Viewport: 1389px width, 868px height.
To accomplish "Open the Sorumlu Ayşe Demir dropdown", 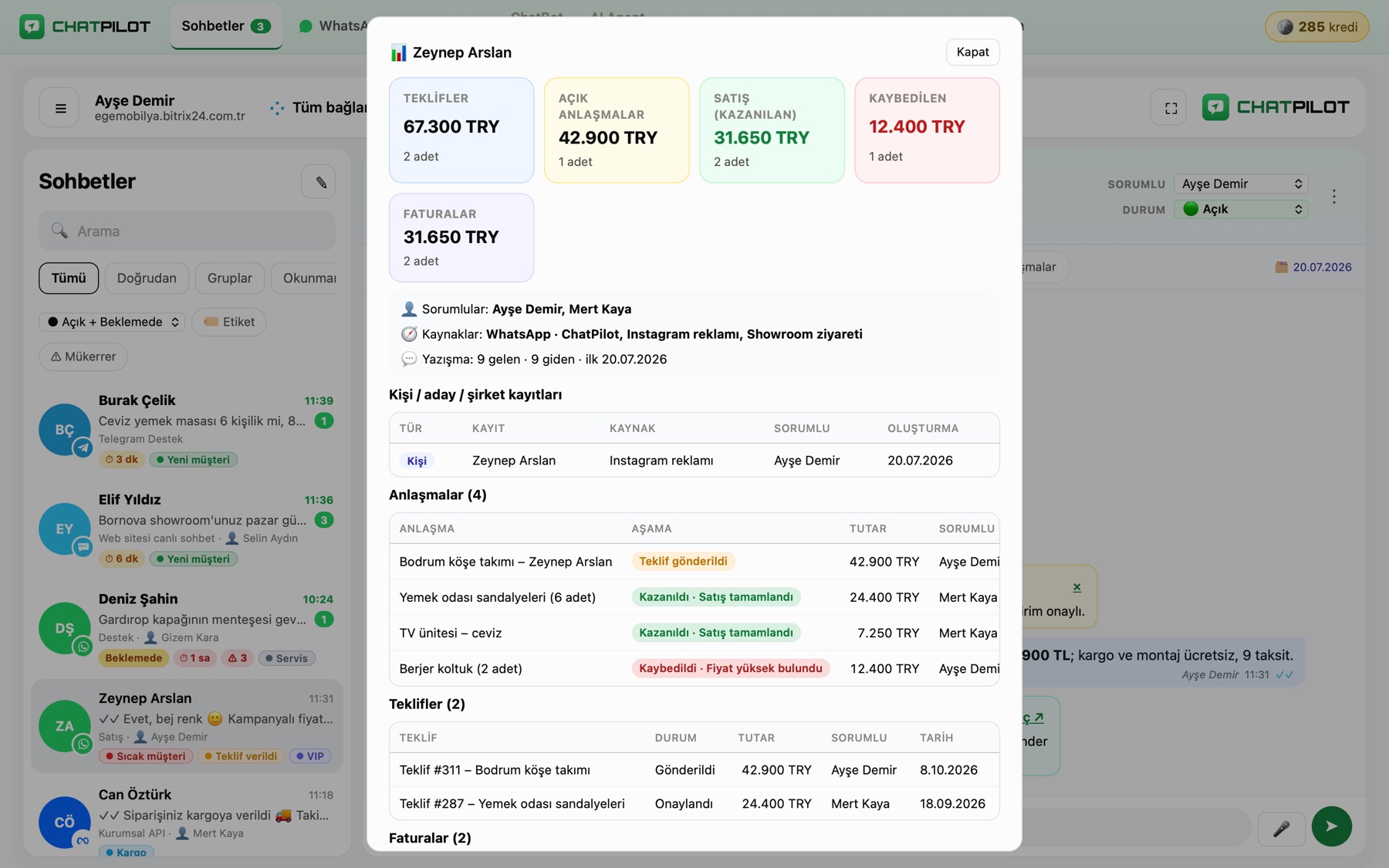I will pyautogui.click(x=1241, y=184).
